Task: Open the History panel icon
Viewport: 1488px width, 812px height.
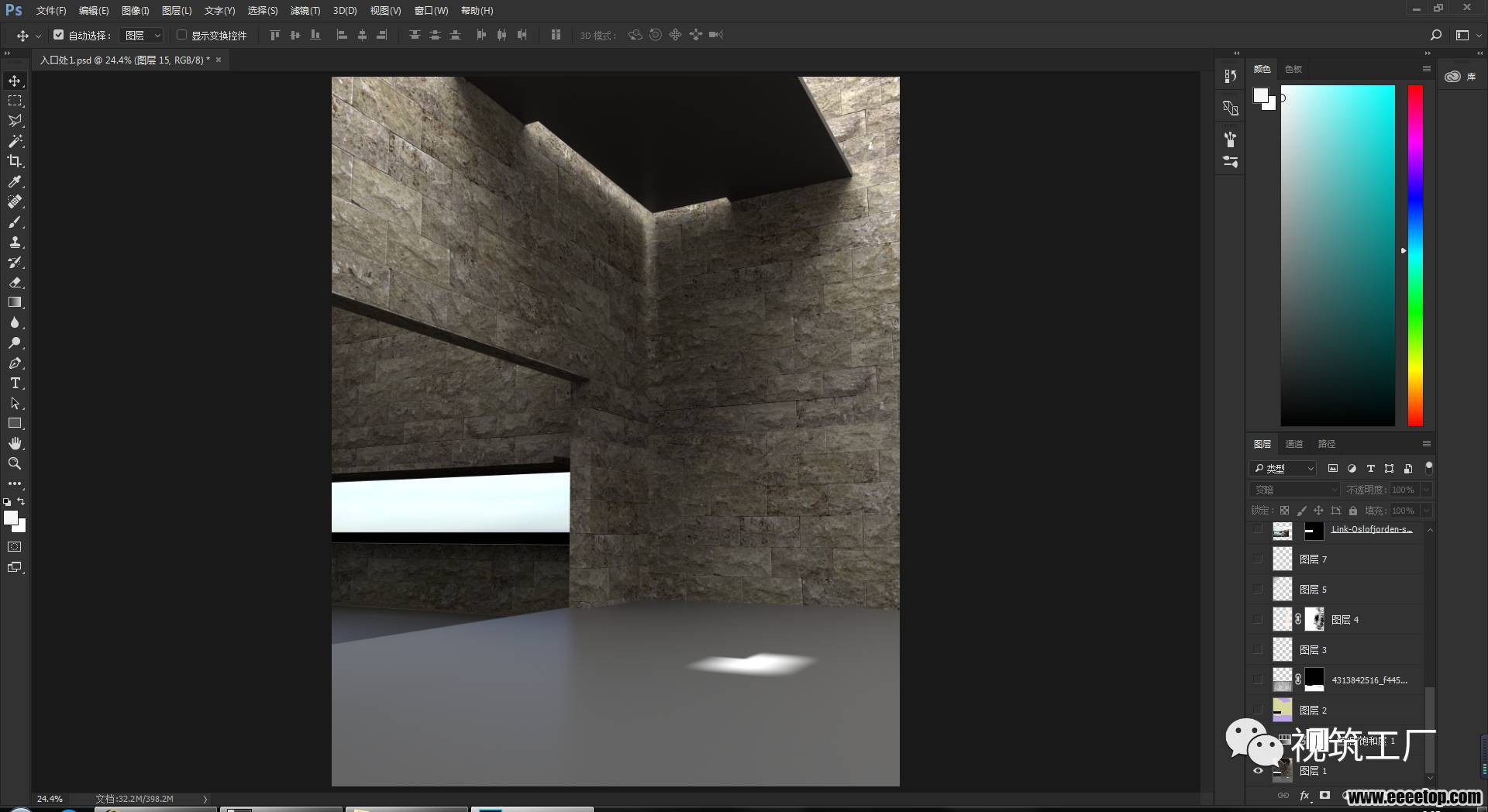Action: click(1230, 76)
